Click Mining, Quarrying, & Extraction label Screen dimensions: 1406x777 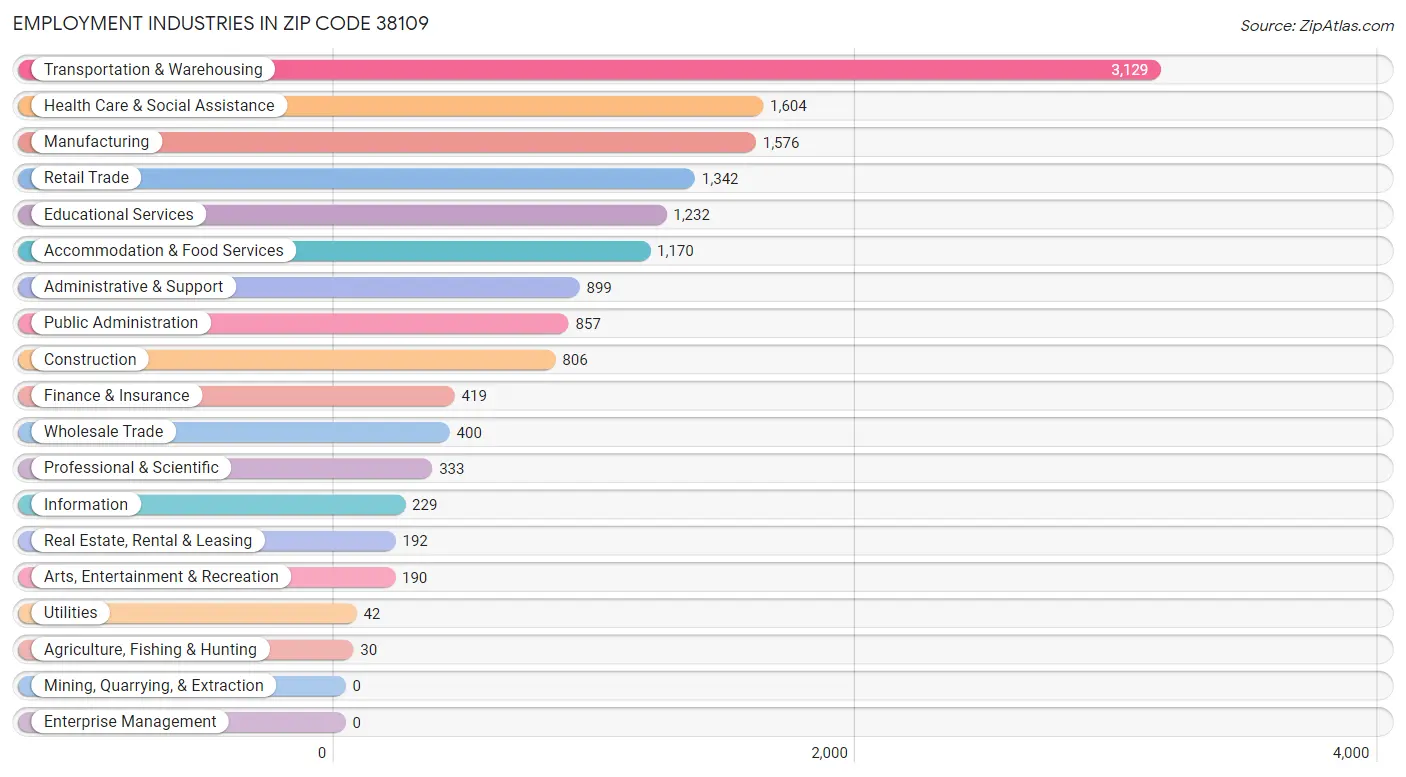coord(154,686)
